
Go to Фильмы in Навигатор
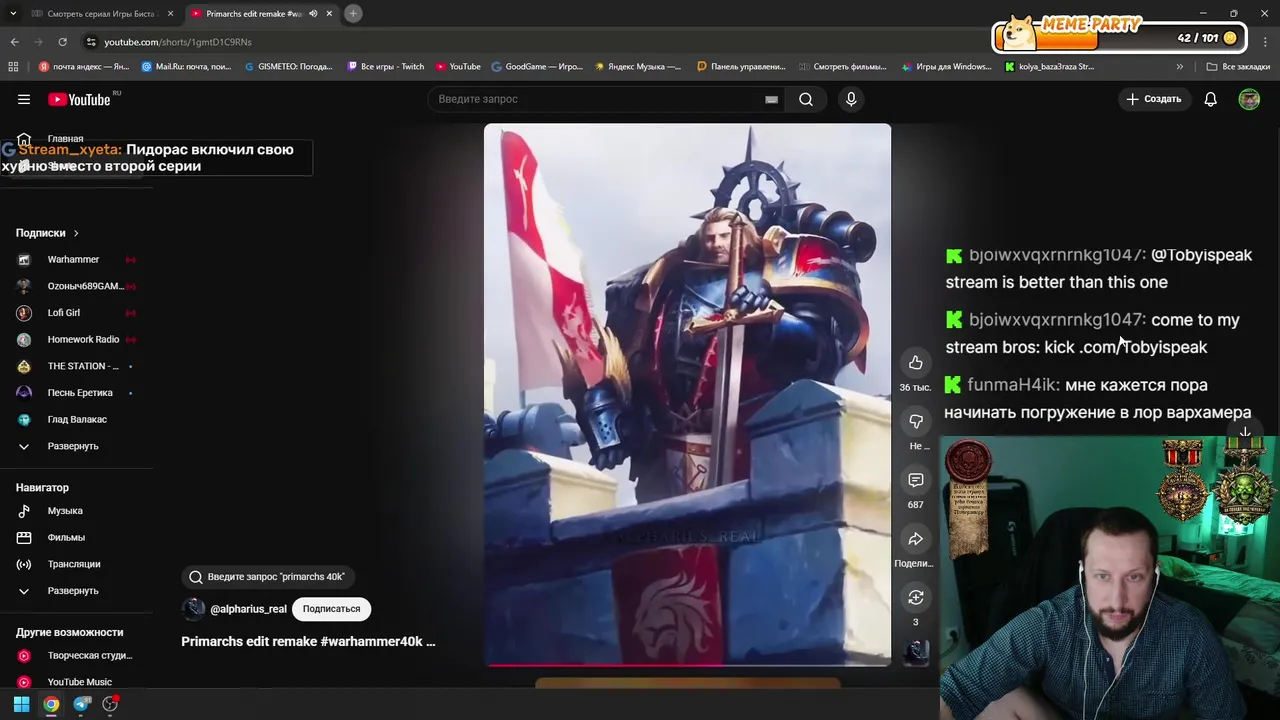point(66,538)
